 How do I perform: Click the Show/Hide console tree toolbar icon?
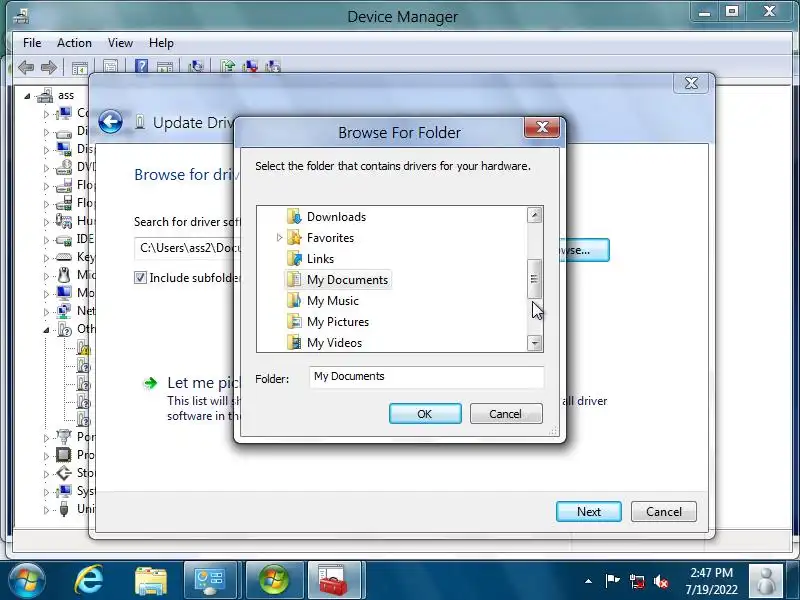[x=80, y=67]
